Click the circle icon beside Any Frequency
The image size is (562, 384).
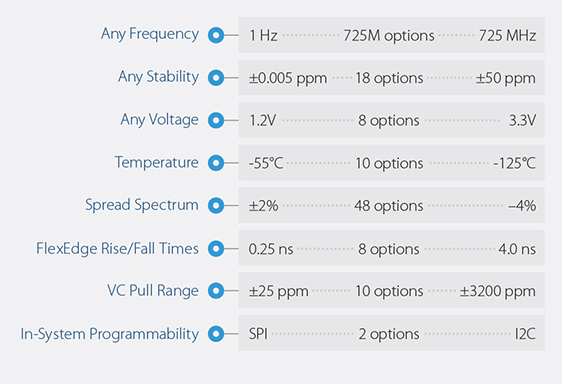216,35
